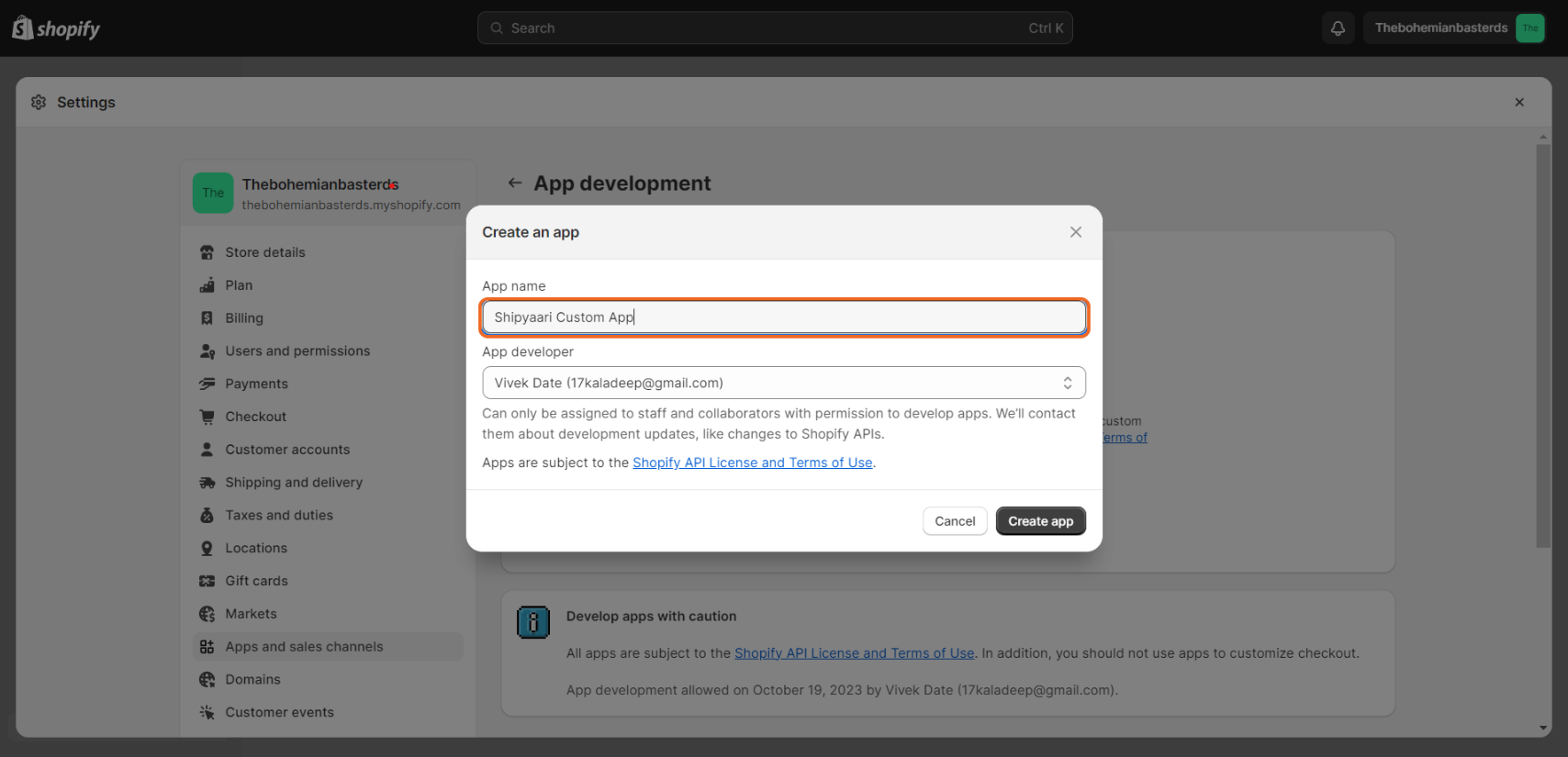Click thebohemianbasterds.myshopify.com store URL

tap(352, 206)
